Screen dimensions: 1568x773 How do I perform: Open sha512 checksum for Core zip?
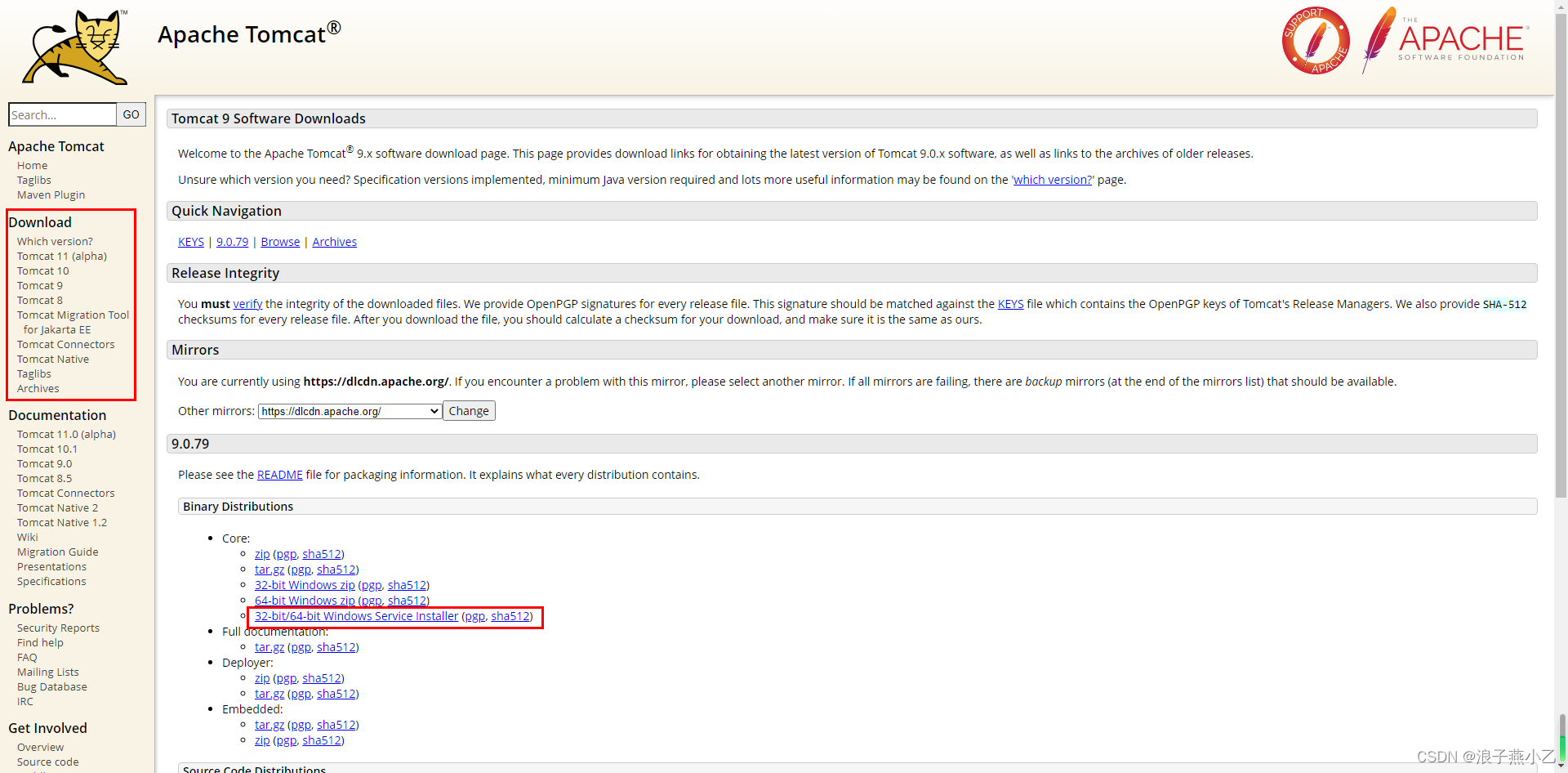point(322,554)
